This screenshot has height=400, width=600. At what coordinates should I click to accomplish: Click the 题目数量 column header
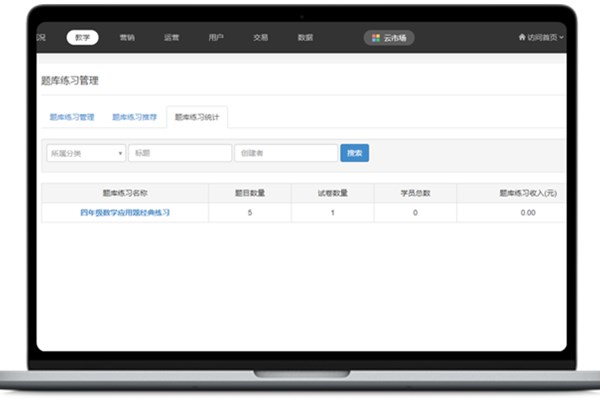[249, 193]
